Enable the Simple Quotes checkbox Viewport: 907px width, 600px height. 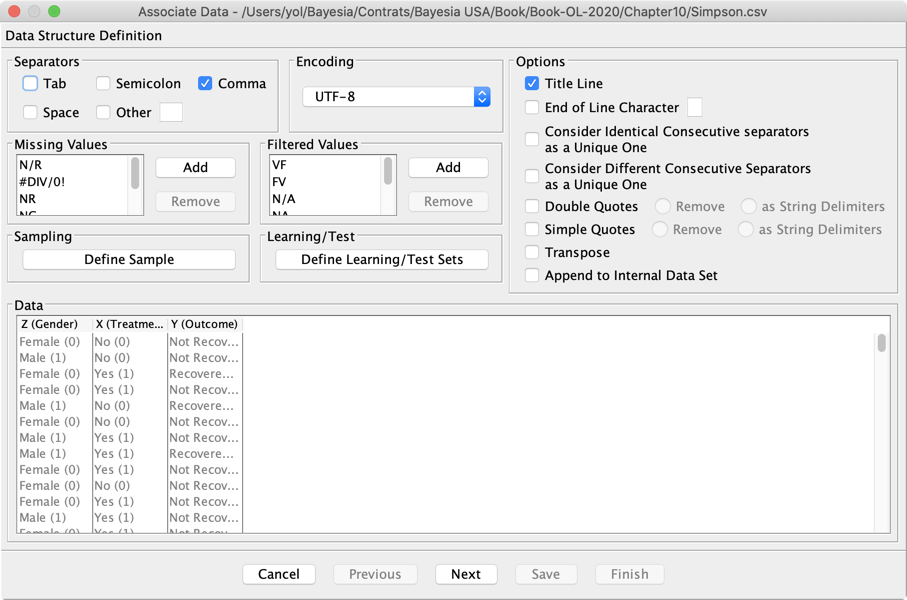532,230
